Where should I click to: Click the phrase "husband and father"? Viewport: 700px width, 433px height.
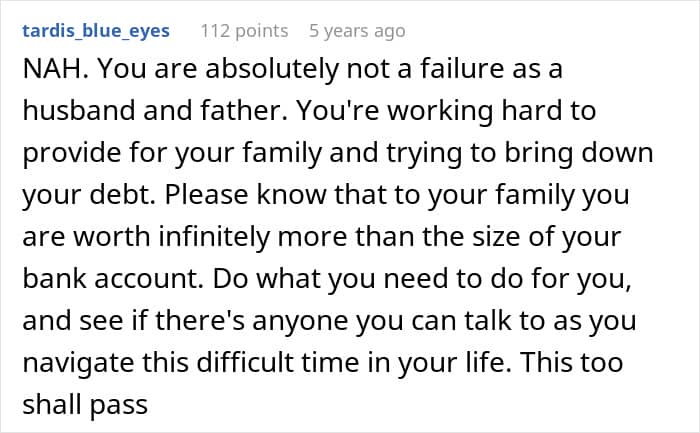click(122, 116)
